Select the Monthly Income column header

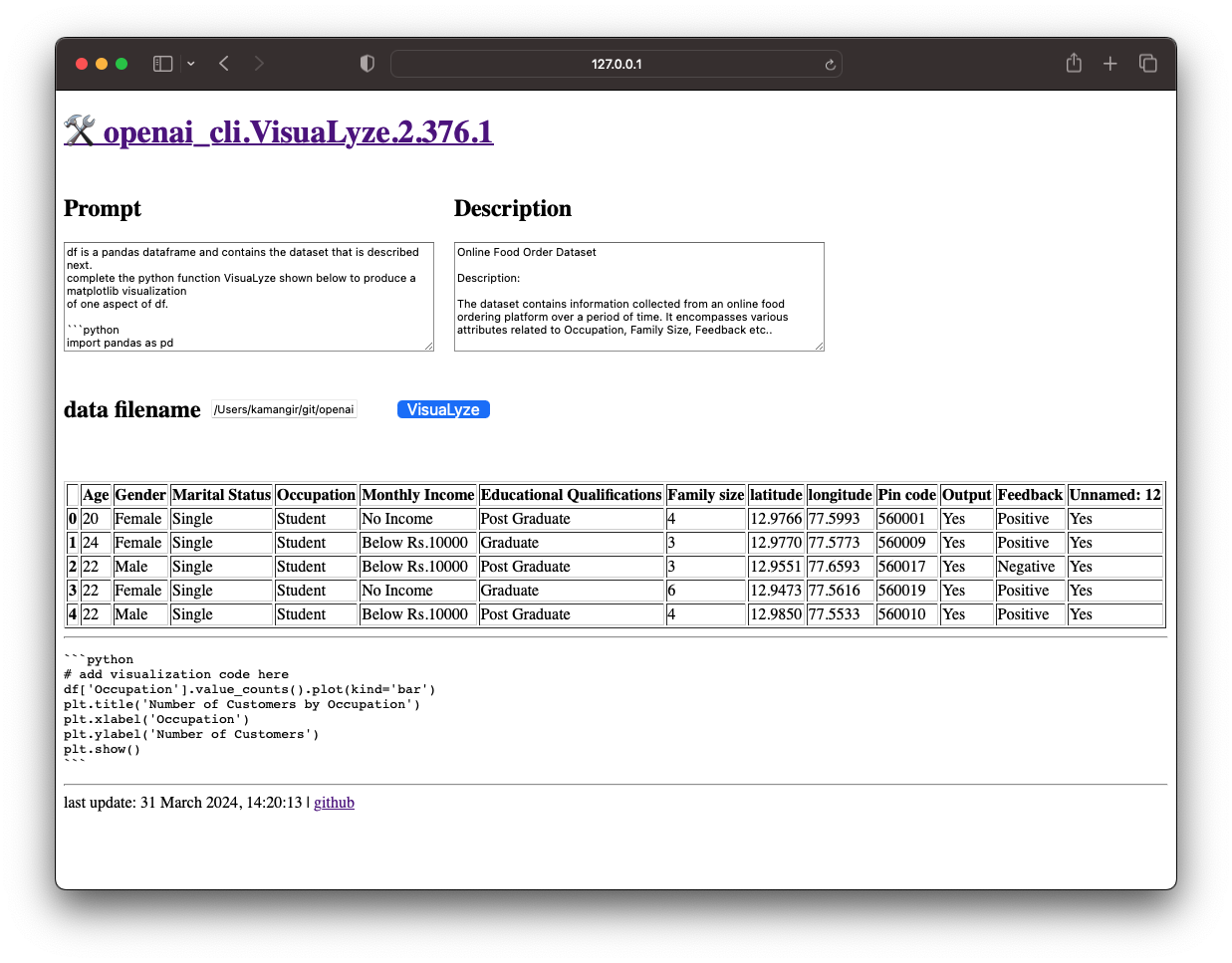(418, 495)
